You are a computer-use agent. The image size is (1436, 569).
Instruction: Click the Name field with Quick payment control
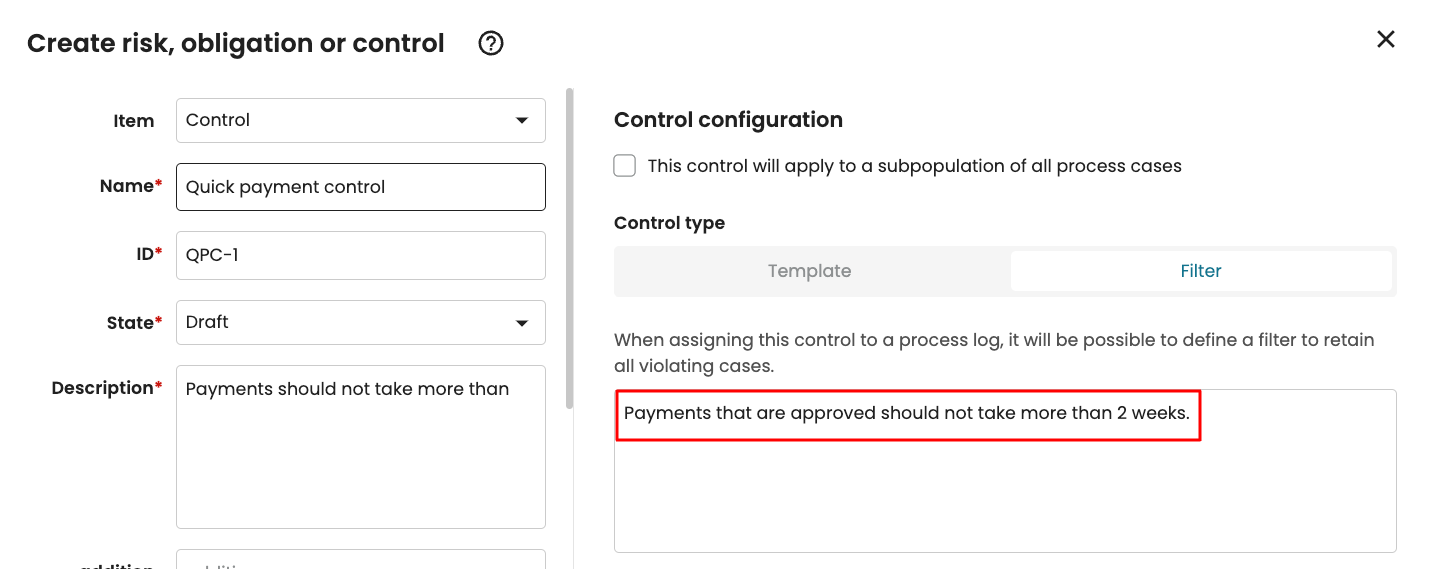pyautogui.click(x=360, y=187)
